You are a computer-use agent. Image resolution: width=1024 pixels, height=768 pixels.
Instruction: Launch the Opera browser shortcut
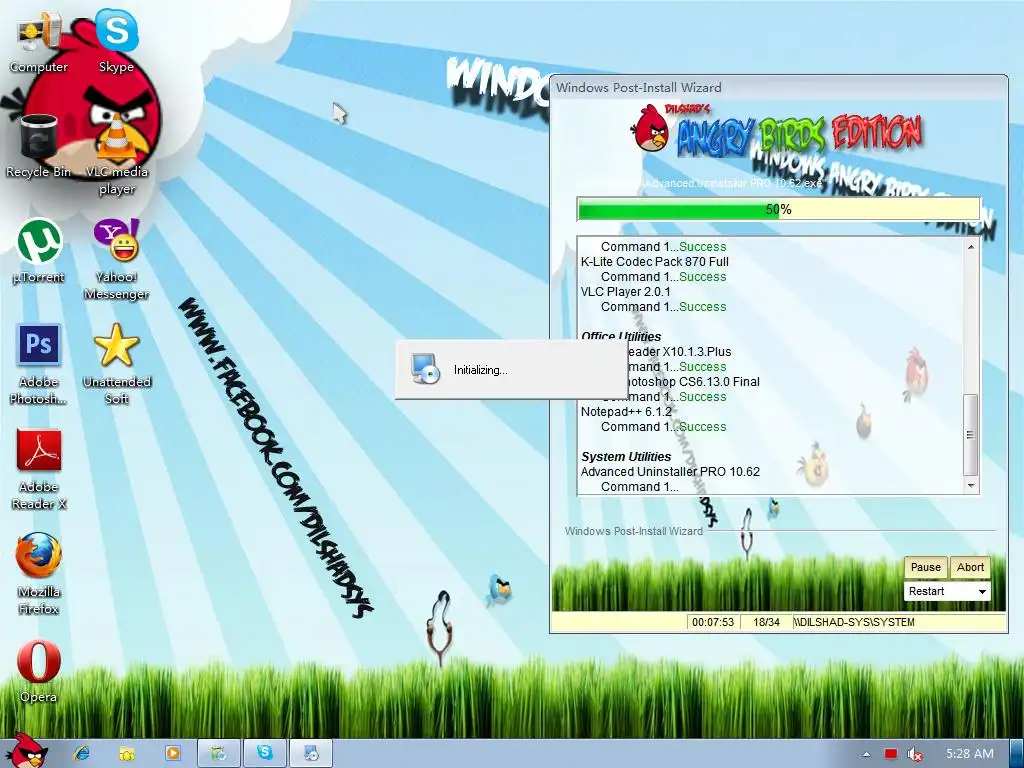tap(38, 671)
